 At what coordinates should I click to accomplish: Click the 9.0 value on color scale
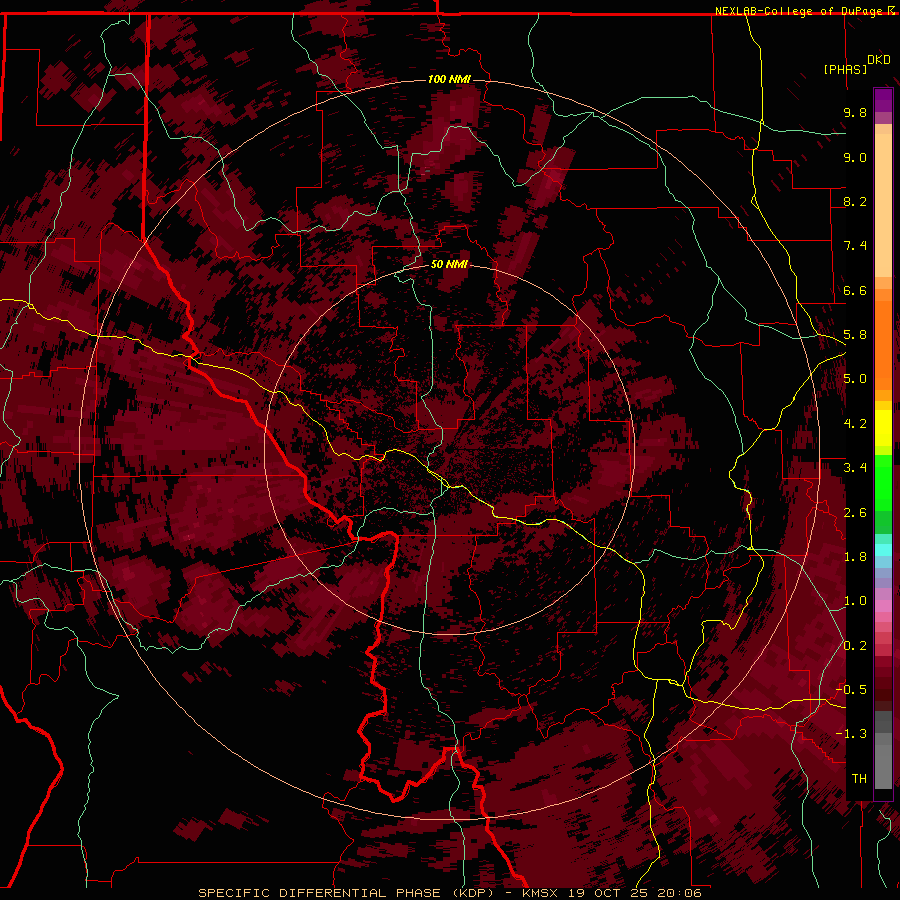tap(855, 157)
